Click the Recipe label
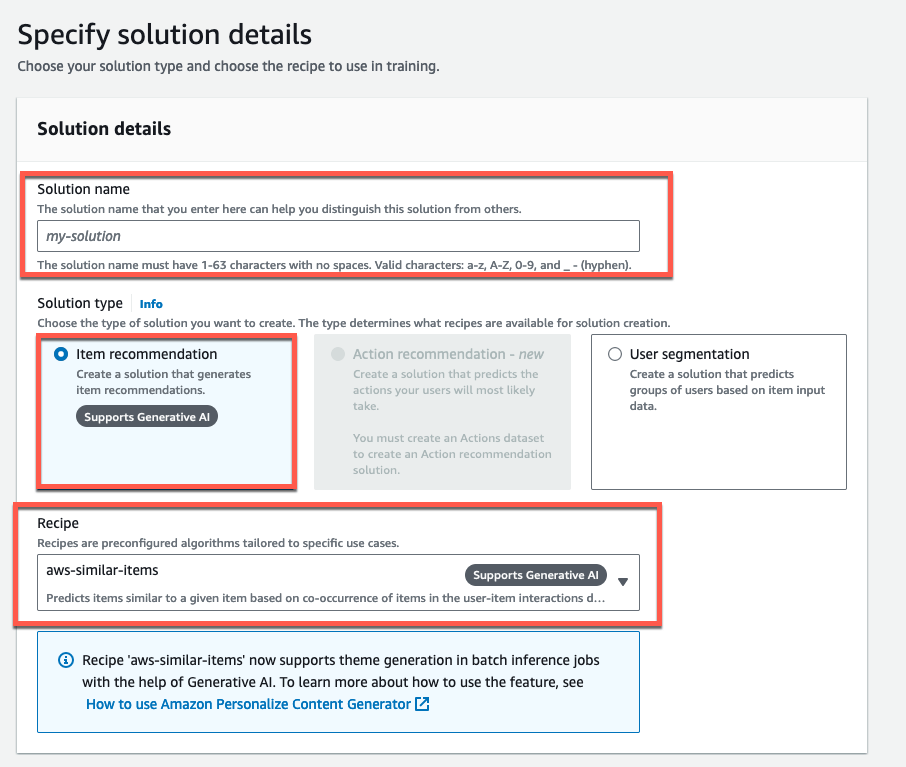This screenshot has height=767, width=906. (x=58, y=523)
